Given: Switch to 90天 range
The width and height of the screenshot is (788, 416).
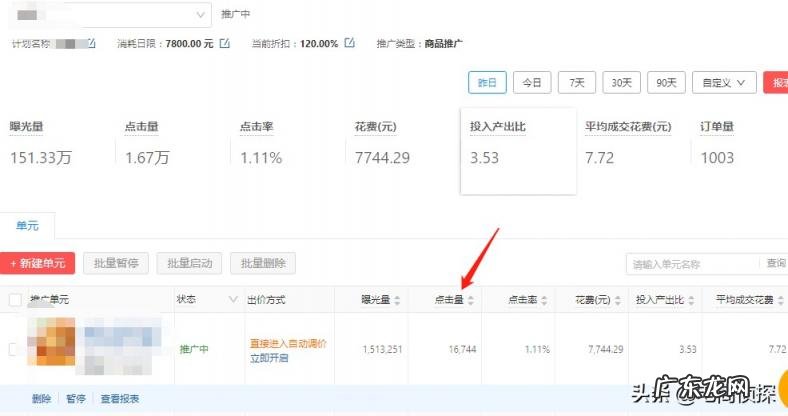Looking at the screenshot, I should point(666,82).
